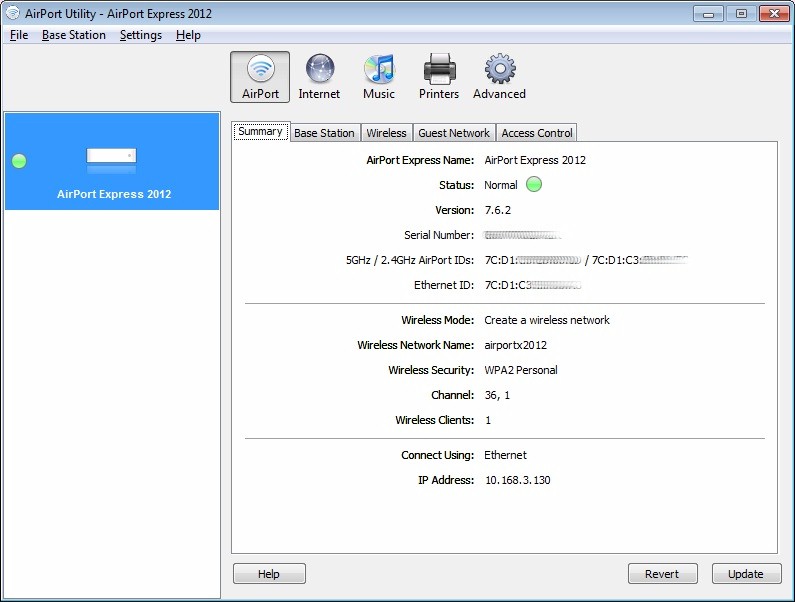Click the Wireless Clients count value
795x602 pixels.
[x=488, y=420]
